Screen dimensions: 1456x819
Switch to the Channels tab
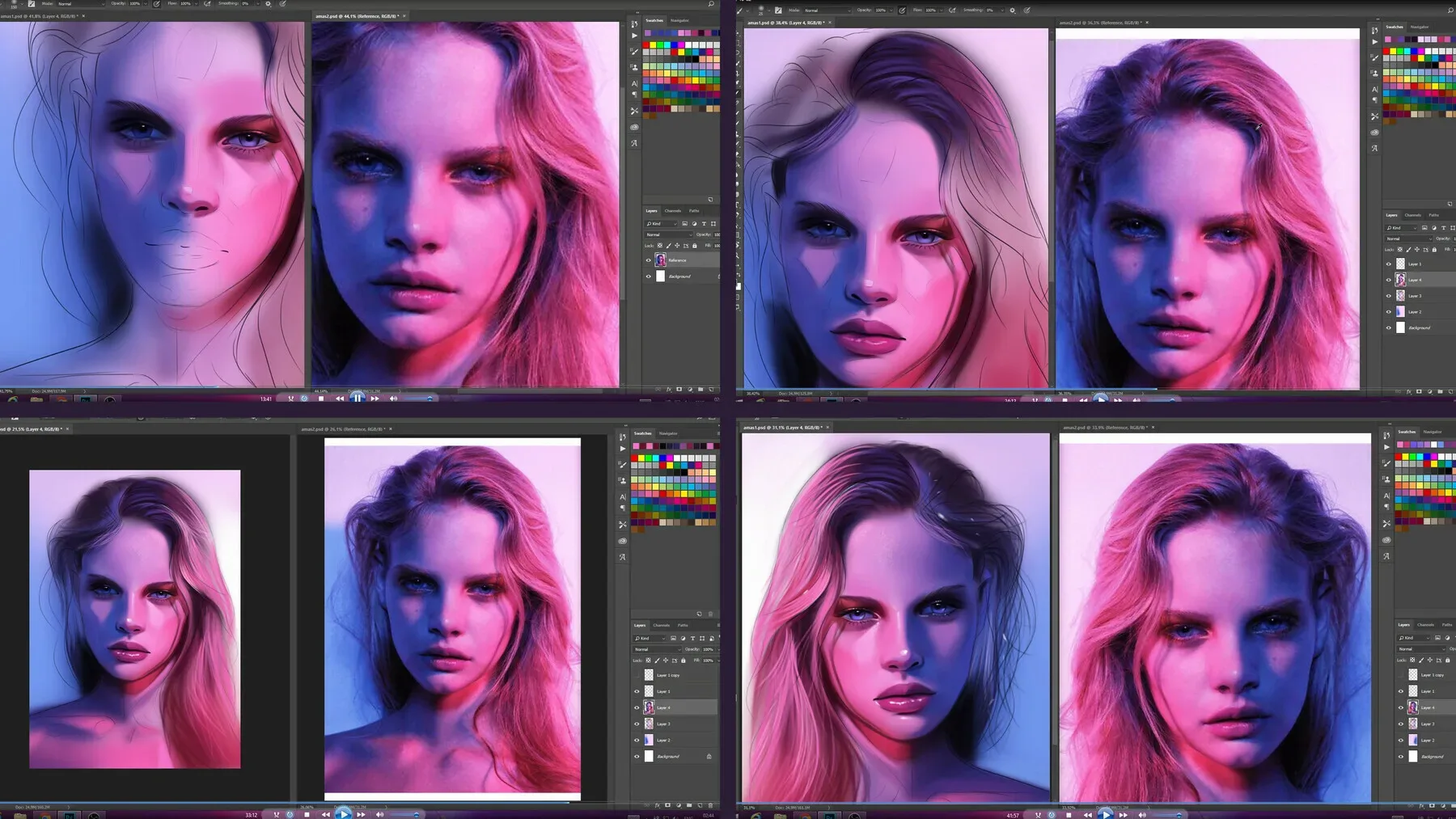point(661,625)
